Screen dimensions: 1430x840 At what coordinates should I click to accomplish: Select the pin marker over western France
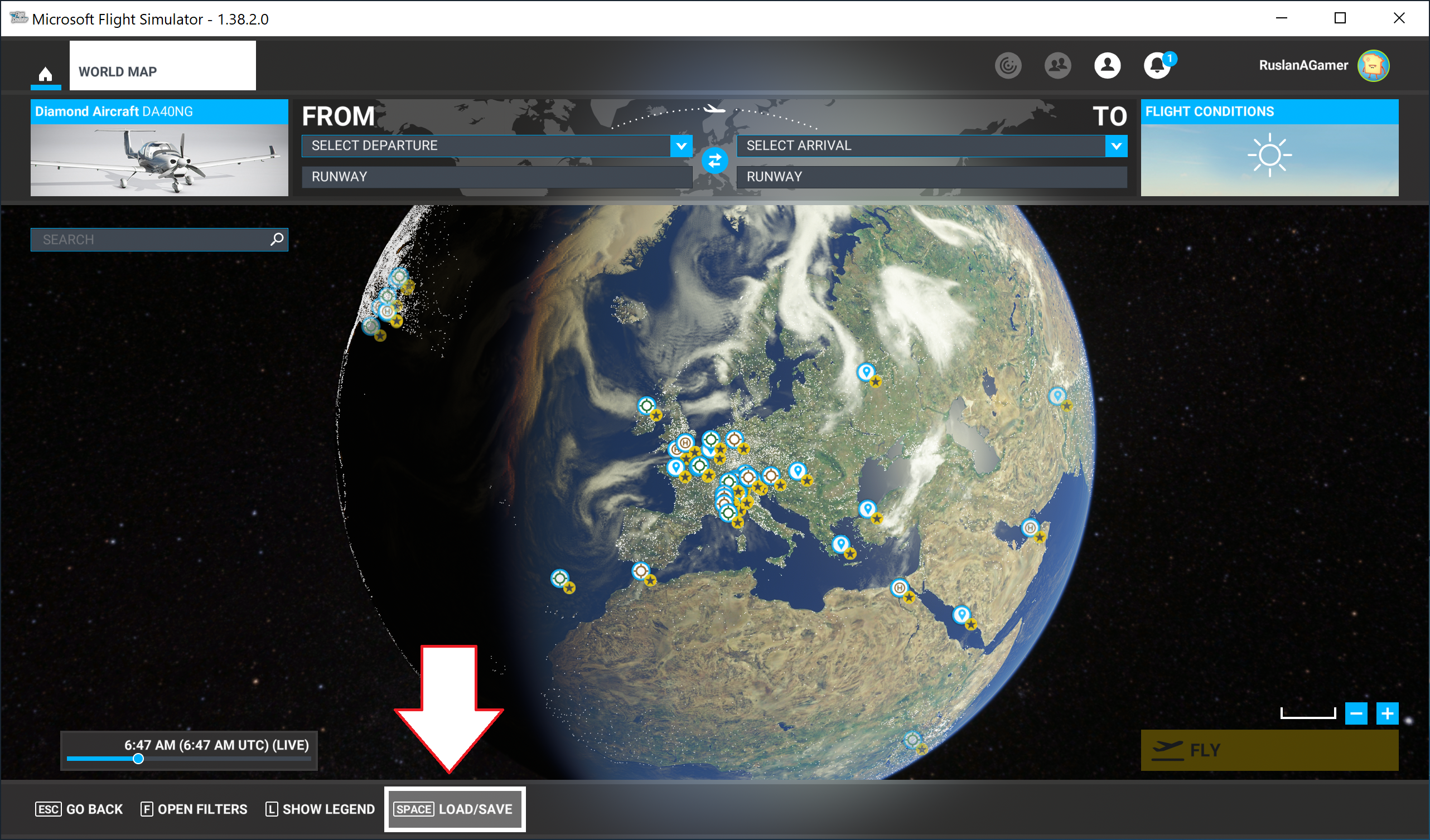(675, 467)
